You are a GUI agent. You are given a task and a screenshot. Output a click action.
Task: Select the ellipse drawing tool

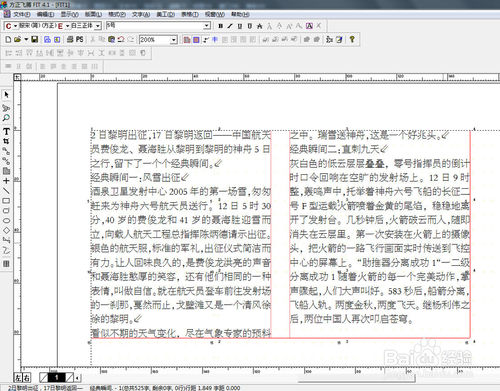point(6,220)
